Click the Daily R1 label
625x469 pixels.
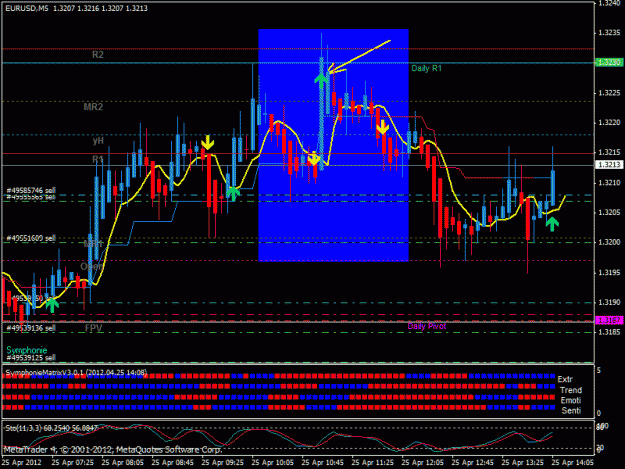426,68
